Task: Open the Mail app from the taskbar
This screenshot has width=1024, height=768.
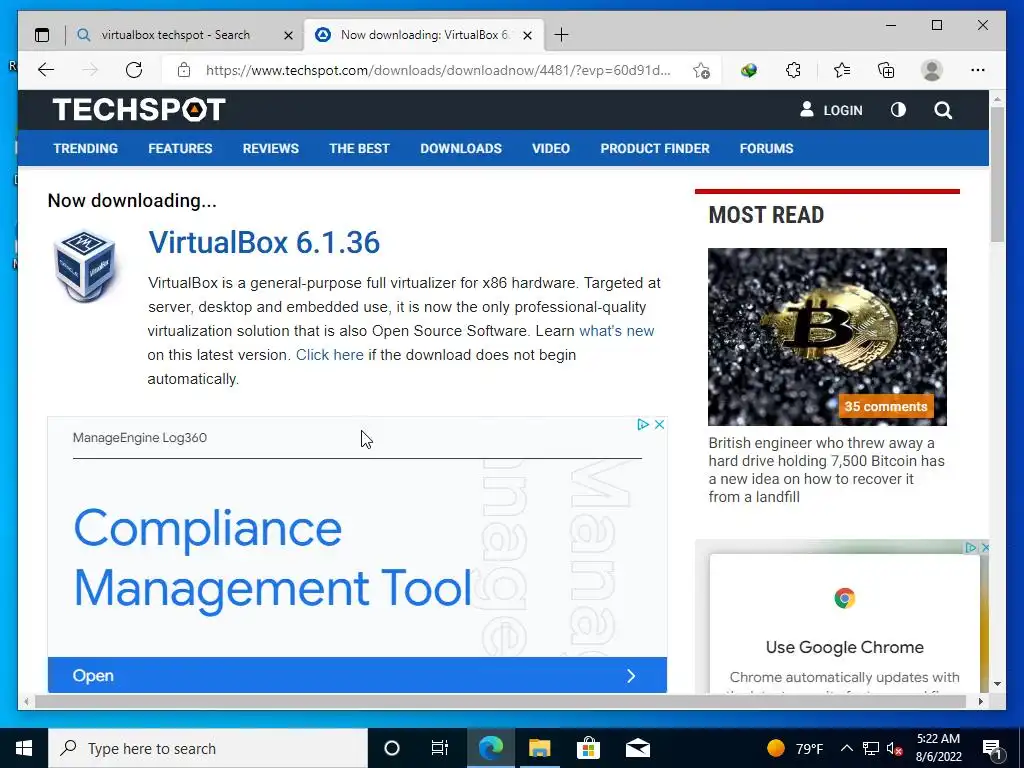Action: point(637,748)
